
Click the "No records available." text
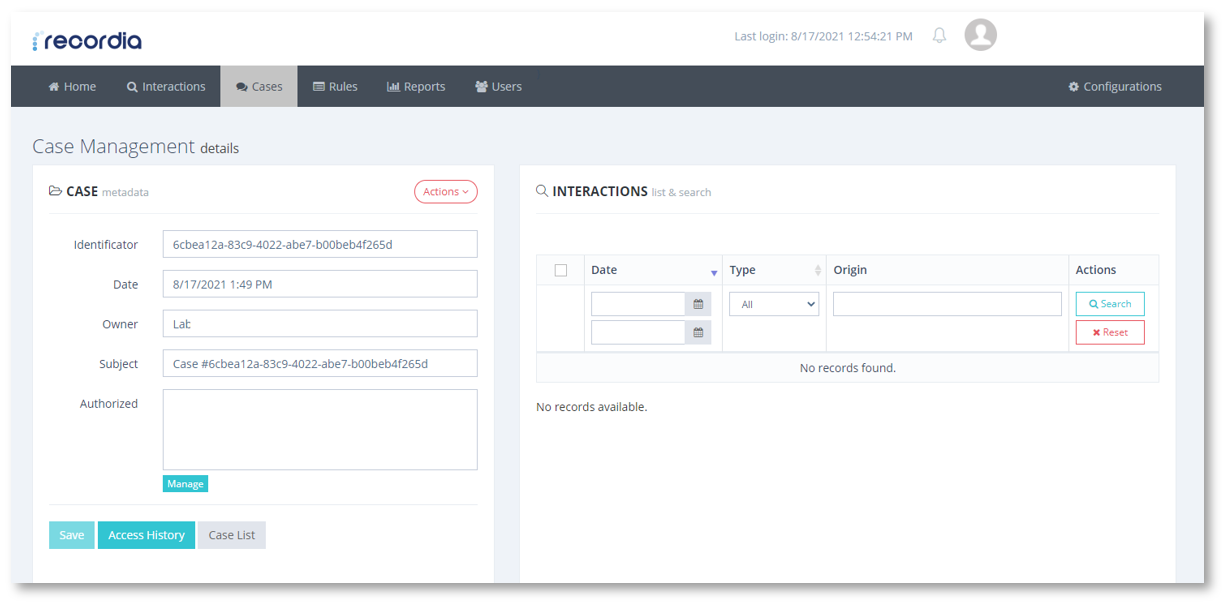coord(592,407)
